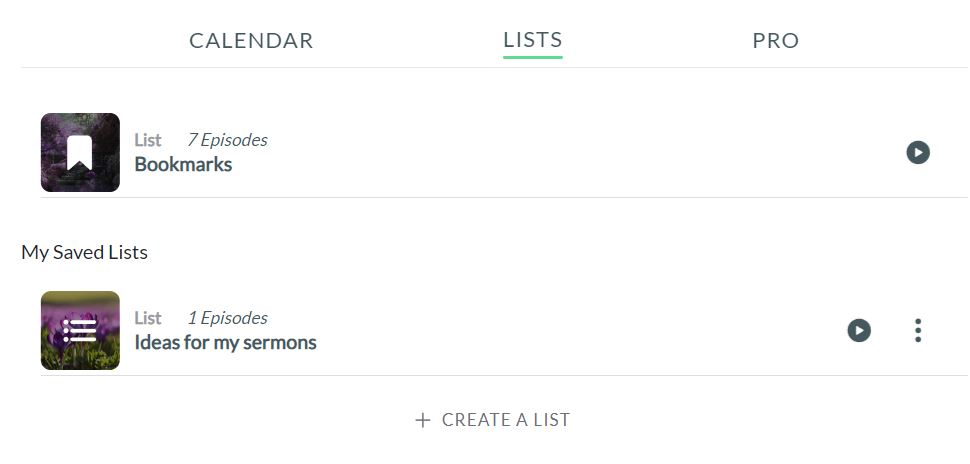Open the Ideas for my sermons title
Image resolution: width=970 pixels, height=464 pixels.
[x=225, y=343]
